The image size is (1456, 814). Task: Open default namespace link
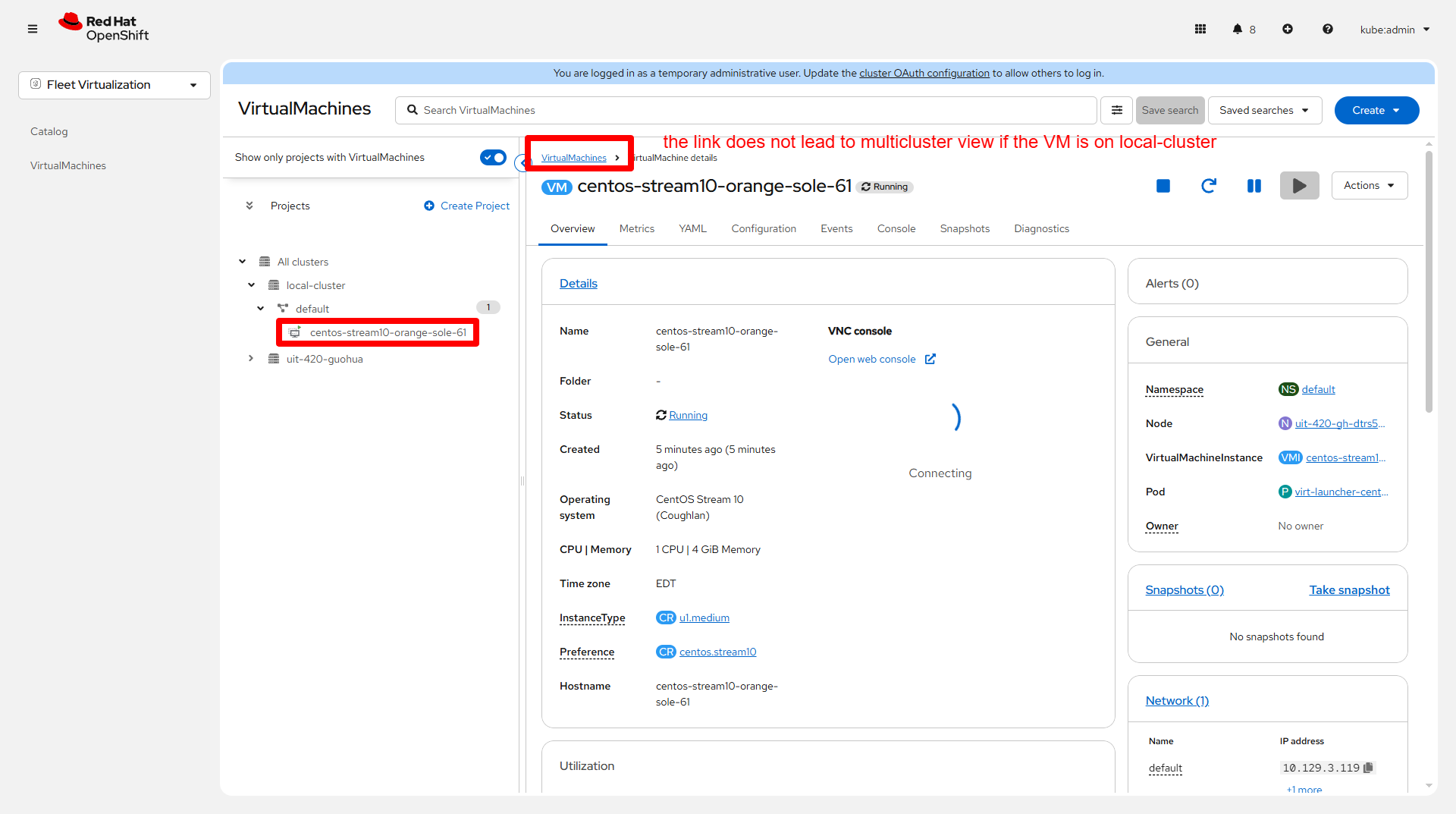1319,389
